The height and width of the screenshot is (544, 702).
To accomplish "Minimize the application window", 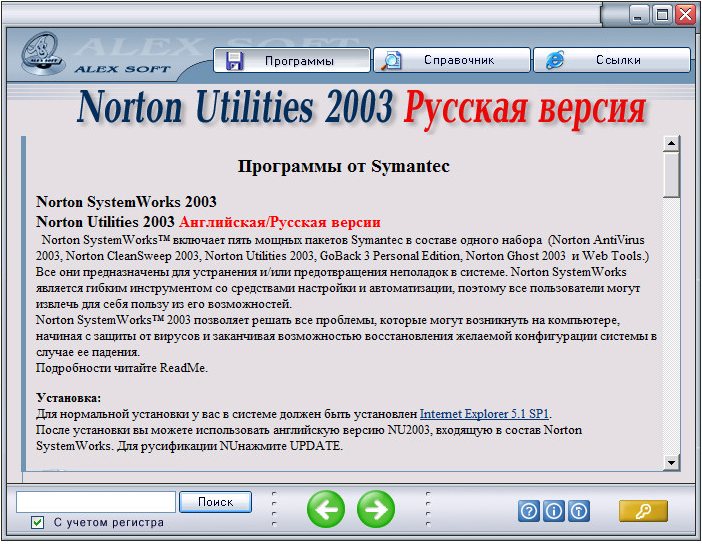I will 640,14.
